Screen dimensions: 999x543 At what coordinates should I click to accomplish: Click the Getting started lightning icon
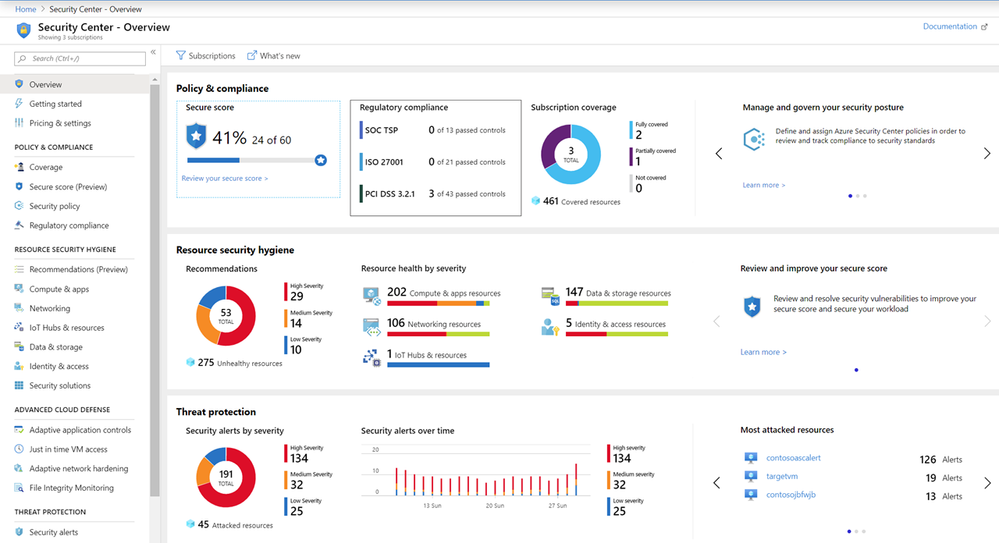click(19, 103)
